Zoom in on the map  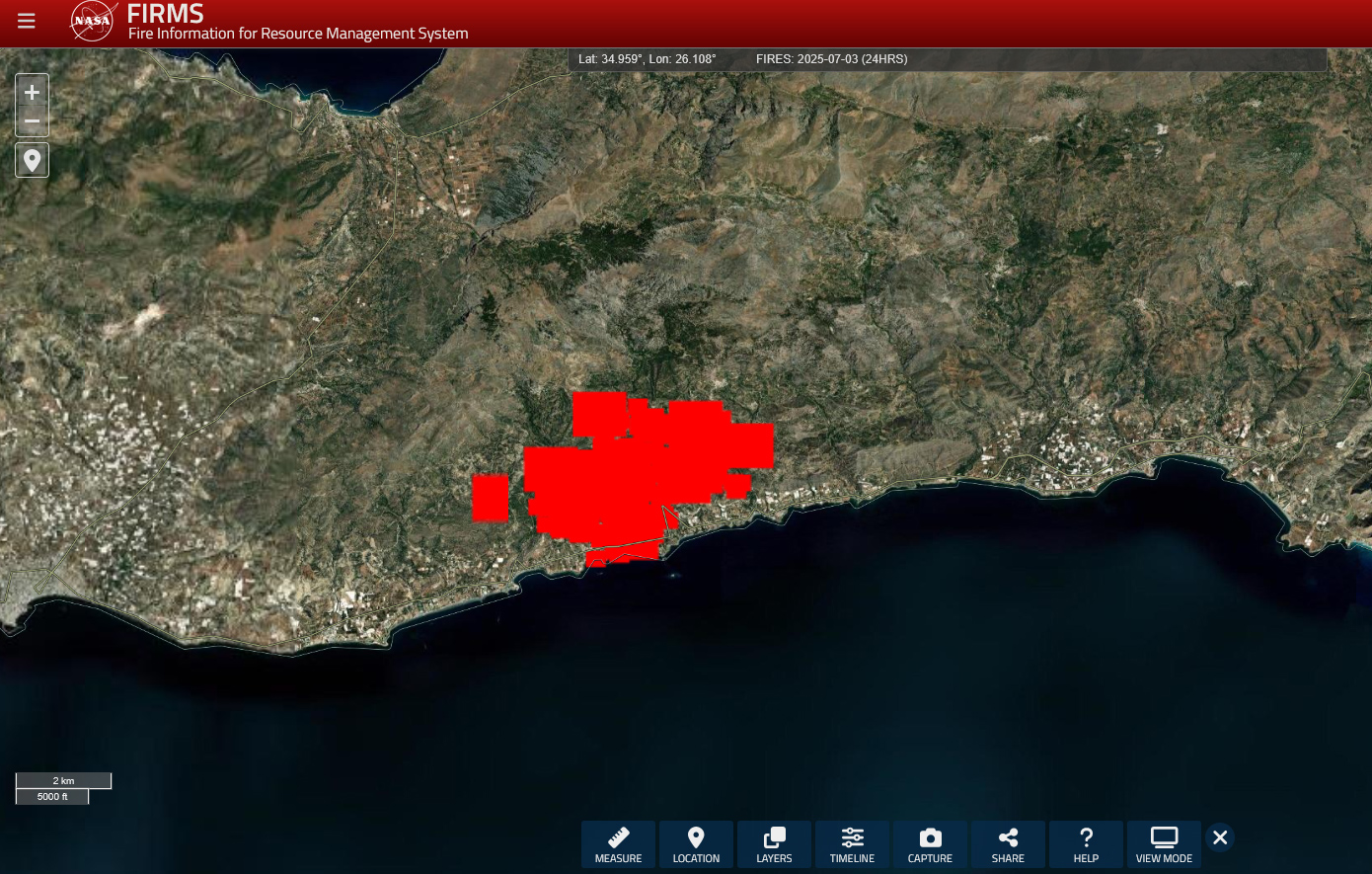[x=32, y=92]
